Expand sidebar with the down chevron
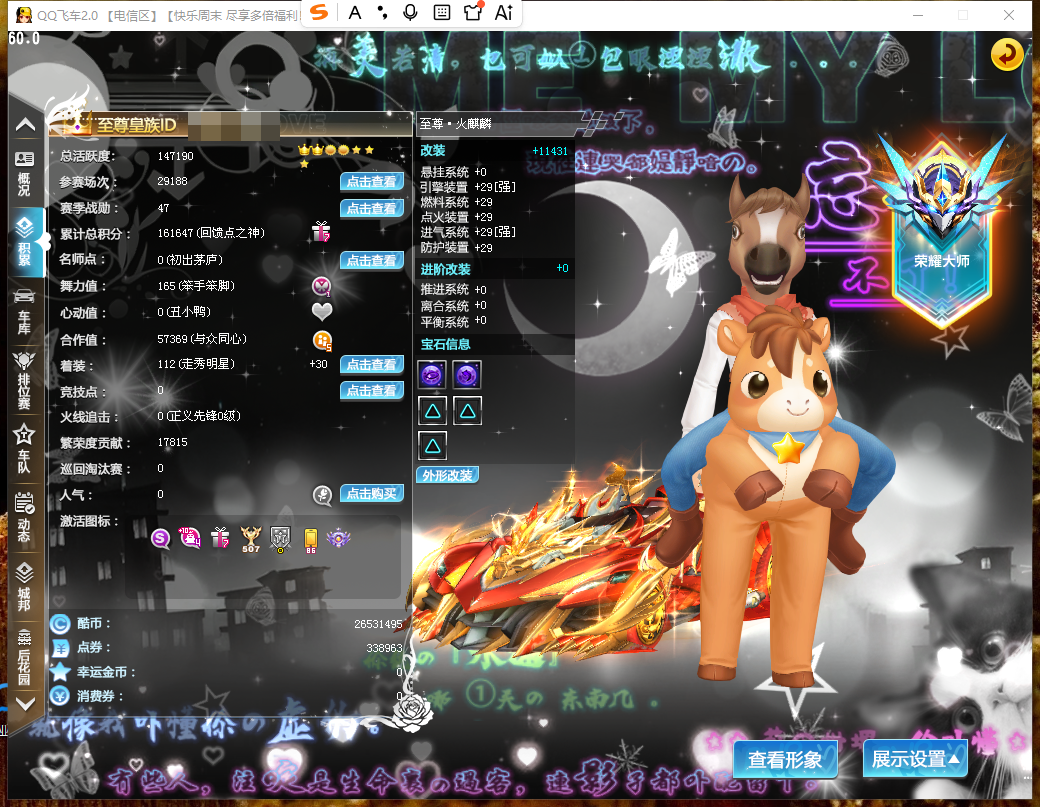1040x807 pixels. 25,704
